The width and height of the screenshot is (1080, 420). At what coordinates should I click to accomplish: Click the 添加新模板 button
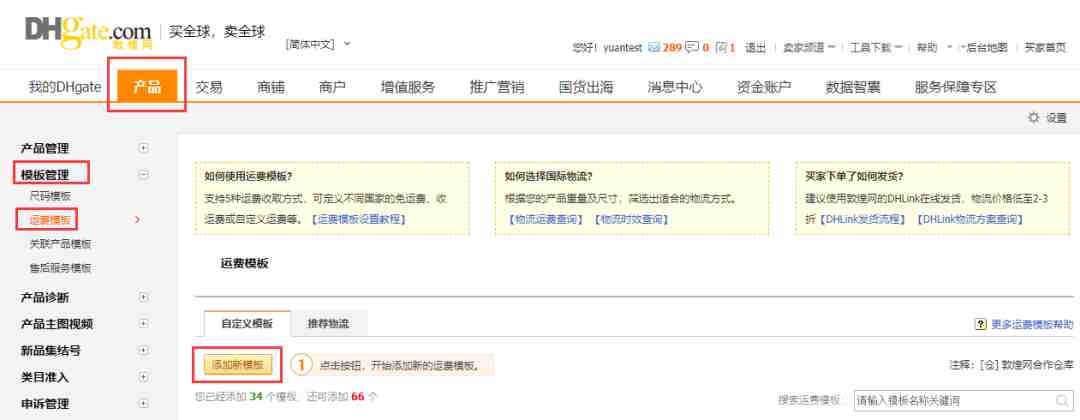pyautogui.click(x=238, y=365)
